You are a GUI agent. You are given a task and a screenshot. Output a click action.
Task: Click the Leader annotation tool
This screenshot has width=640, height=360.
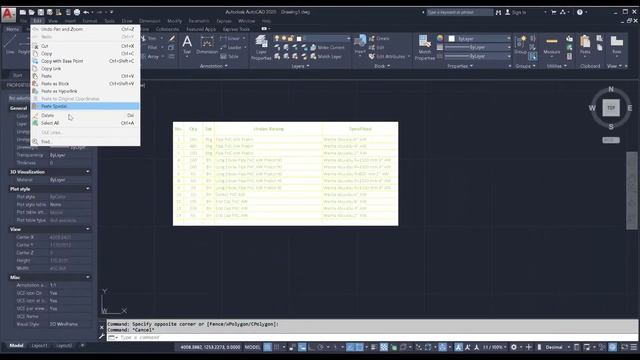231,47
